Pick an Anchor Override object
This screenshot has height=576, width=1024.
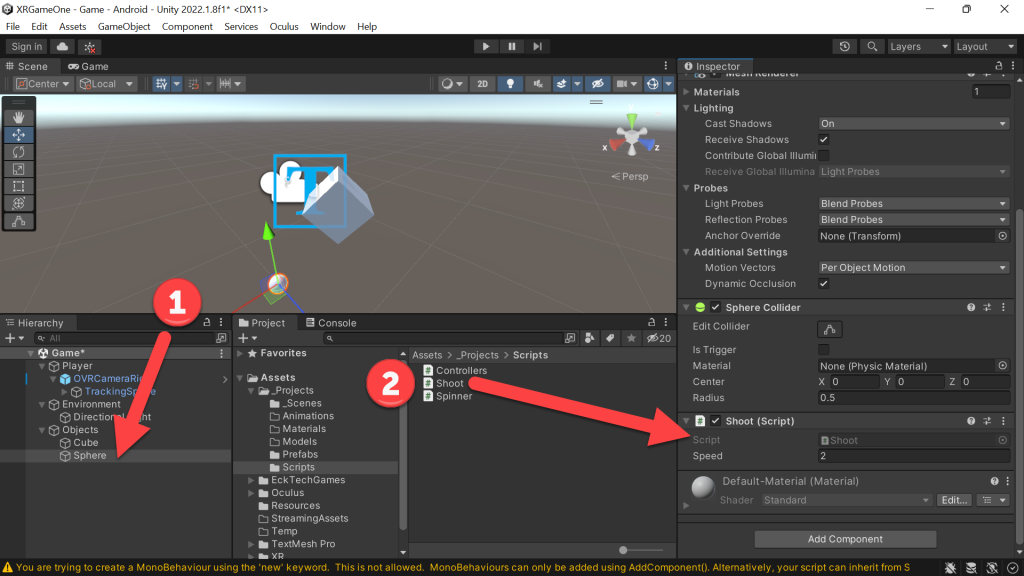[x=1002, y=236]
